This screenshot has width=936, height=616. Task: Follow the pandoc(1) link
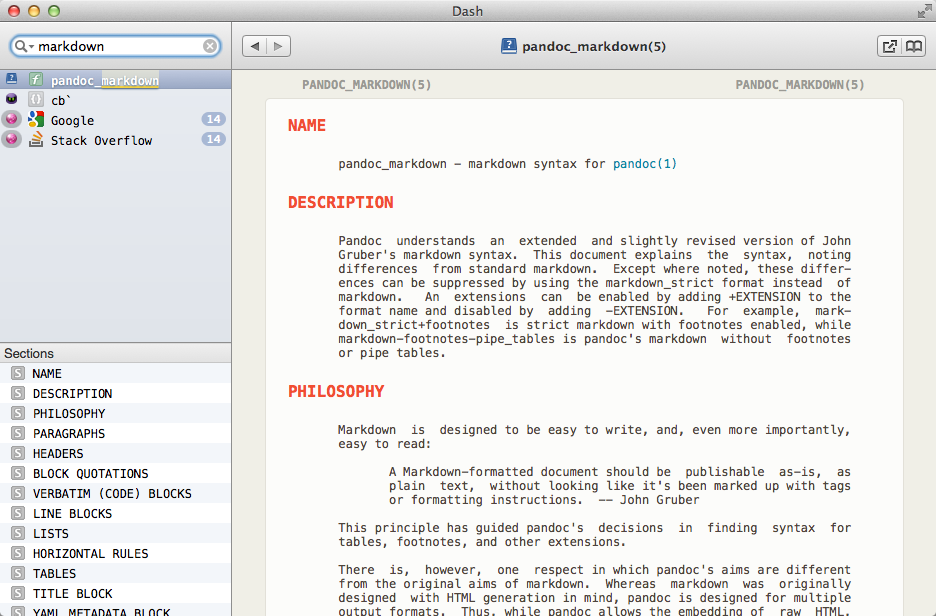645,164
